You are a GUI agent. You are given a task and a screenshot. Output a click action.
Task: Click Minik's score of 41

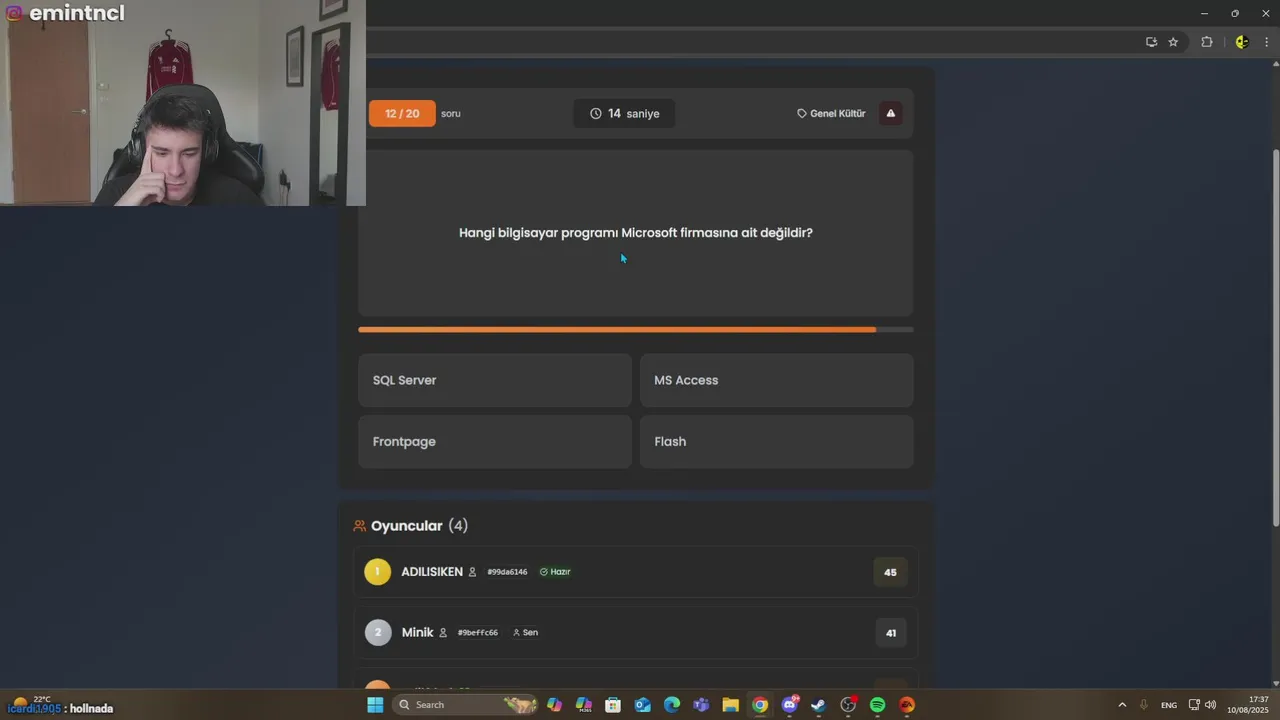[890, 632]
